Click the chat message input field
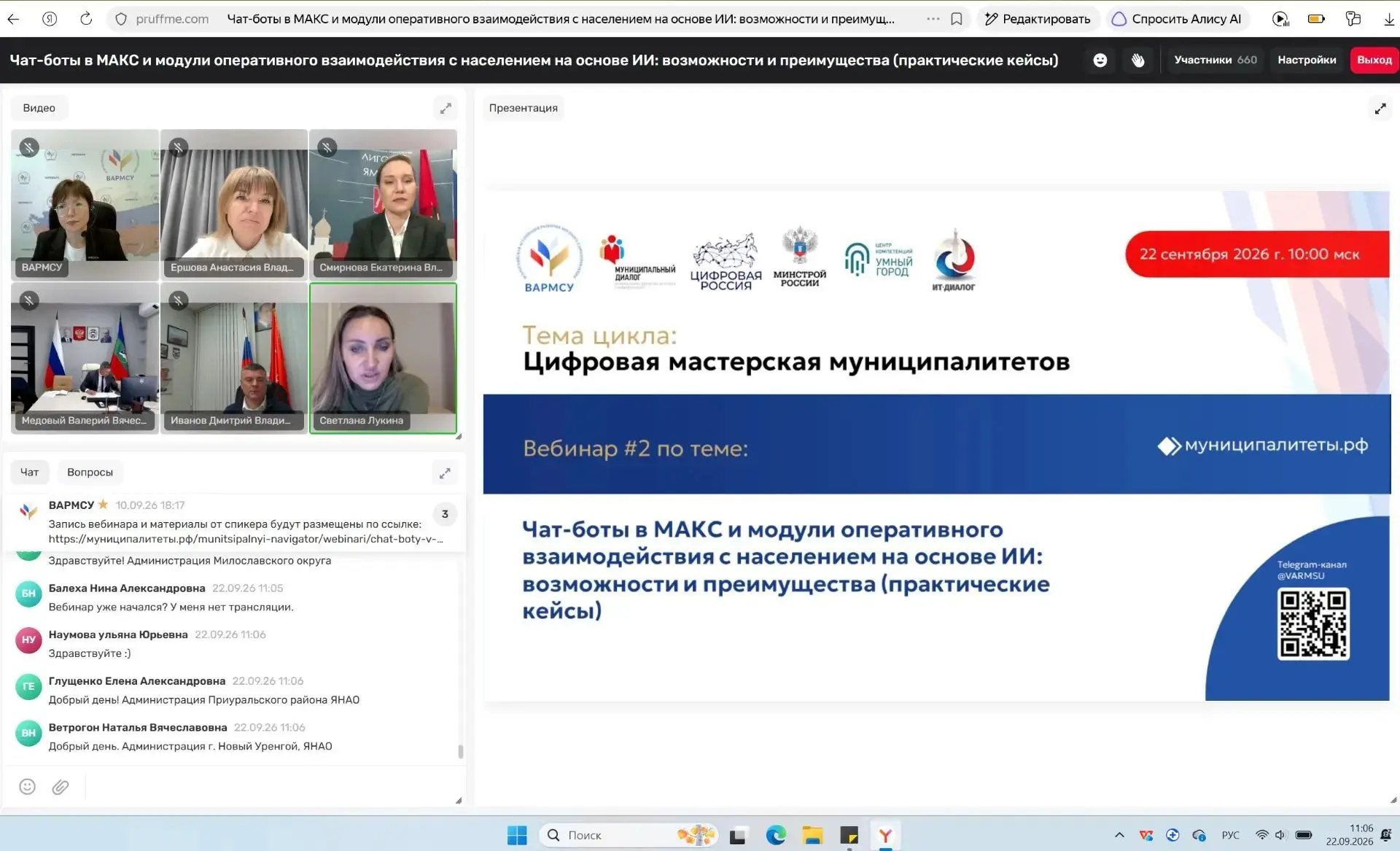Viewport: 1400px width, 851px height. click(268, 787)
